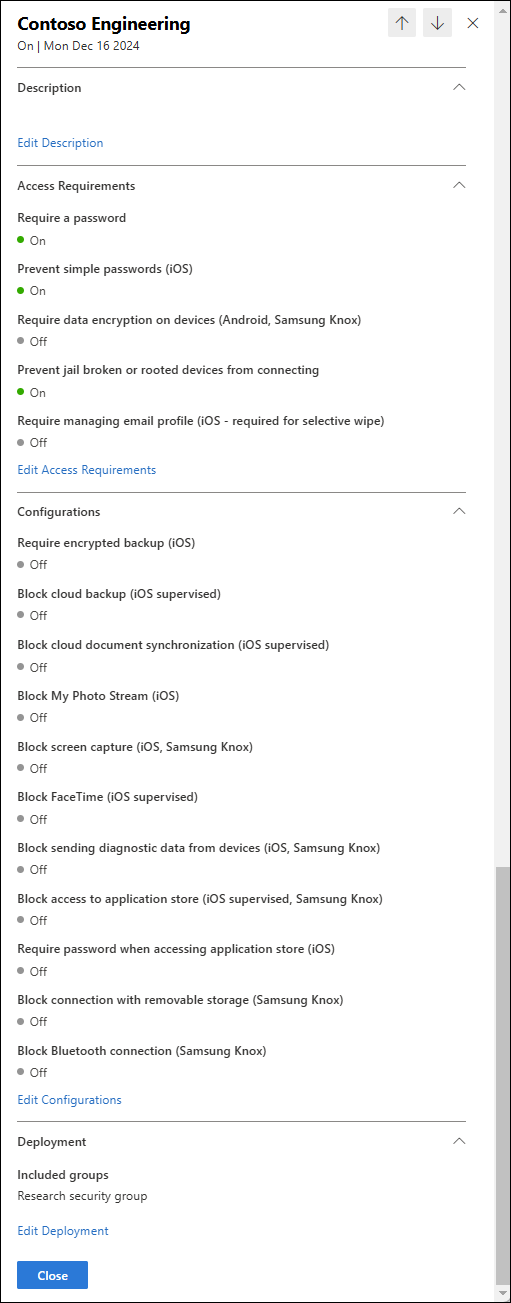Screen dimensions: 511x1303
Task: Select the Research security group text
Action: (x=82, y=1196)
